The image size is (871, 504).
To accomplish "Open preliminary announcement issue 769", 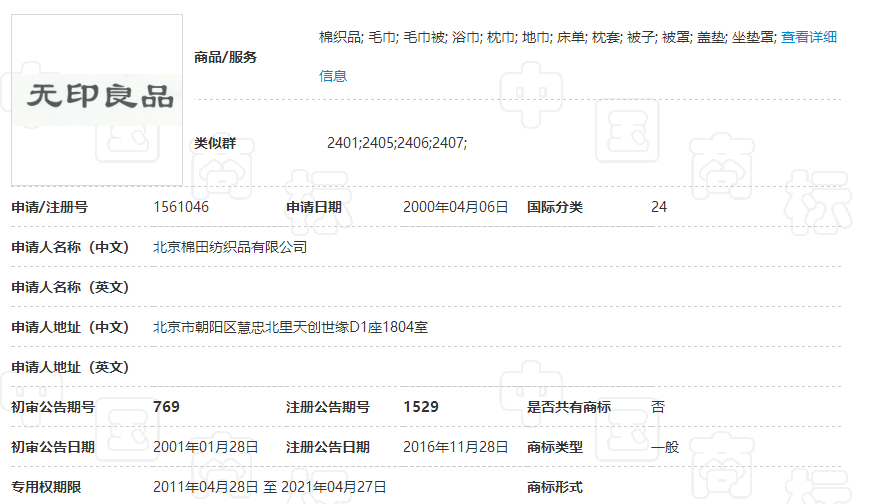I will [x=166, y=407].
